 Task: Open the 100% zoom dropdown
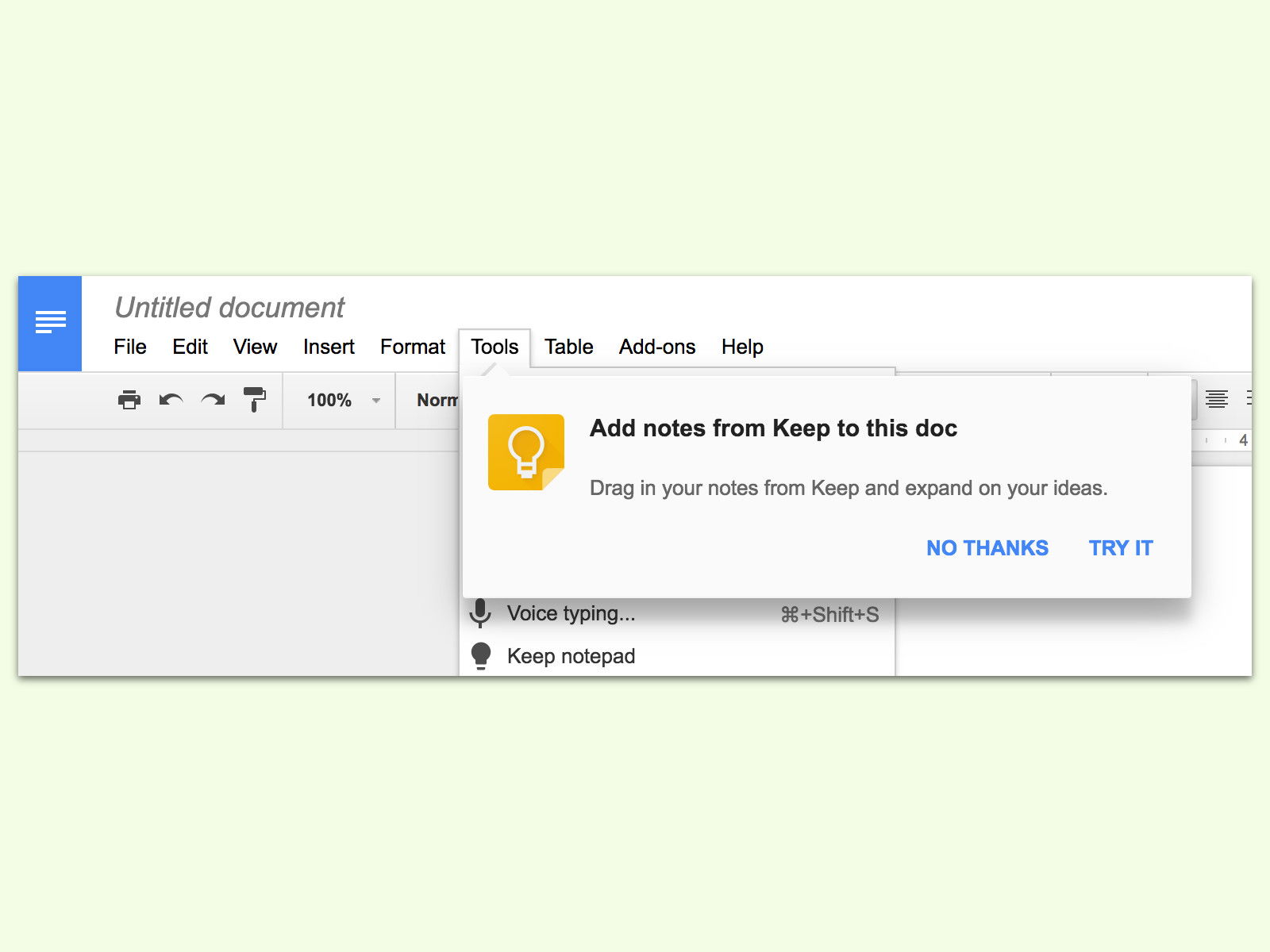coord(344,401)
